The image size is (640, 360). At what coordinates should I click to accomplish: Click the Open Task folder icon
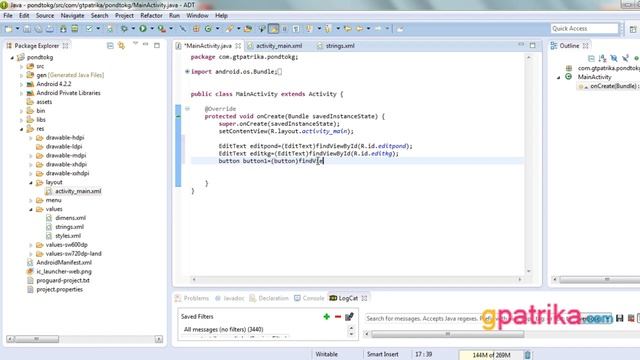(x=248, y=29)
